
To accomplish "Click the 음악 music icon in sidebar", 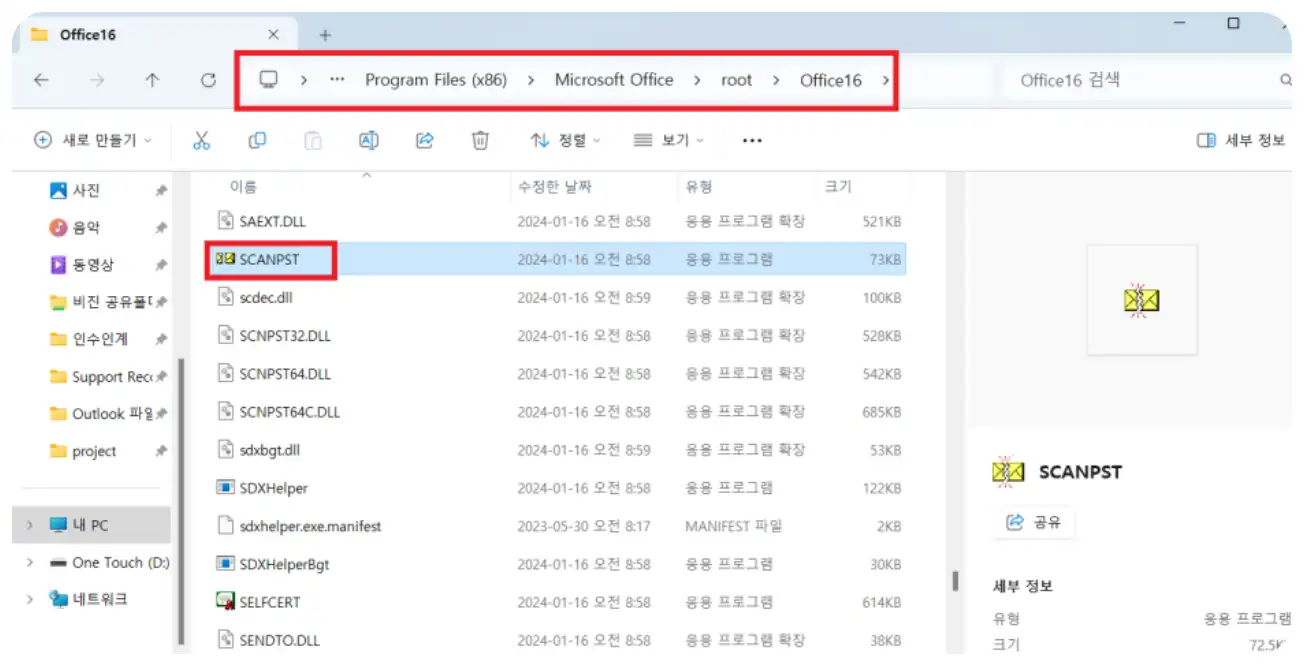I will pos(58,228).
